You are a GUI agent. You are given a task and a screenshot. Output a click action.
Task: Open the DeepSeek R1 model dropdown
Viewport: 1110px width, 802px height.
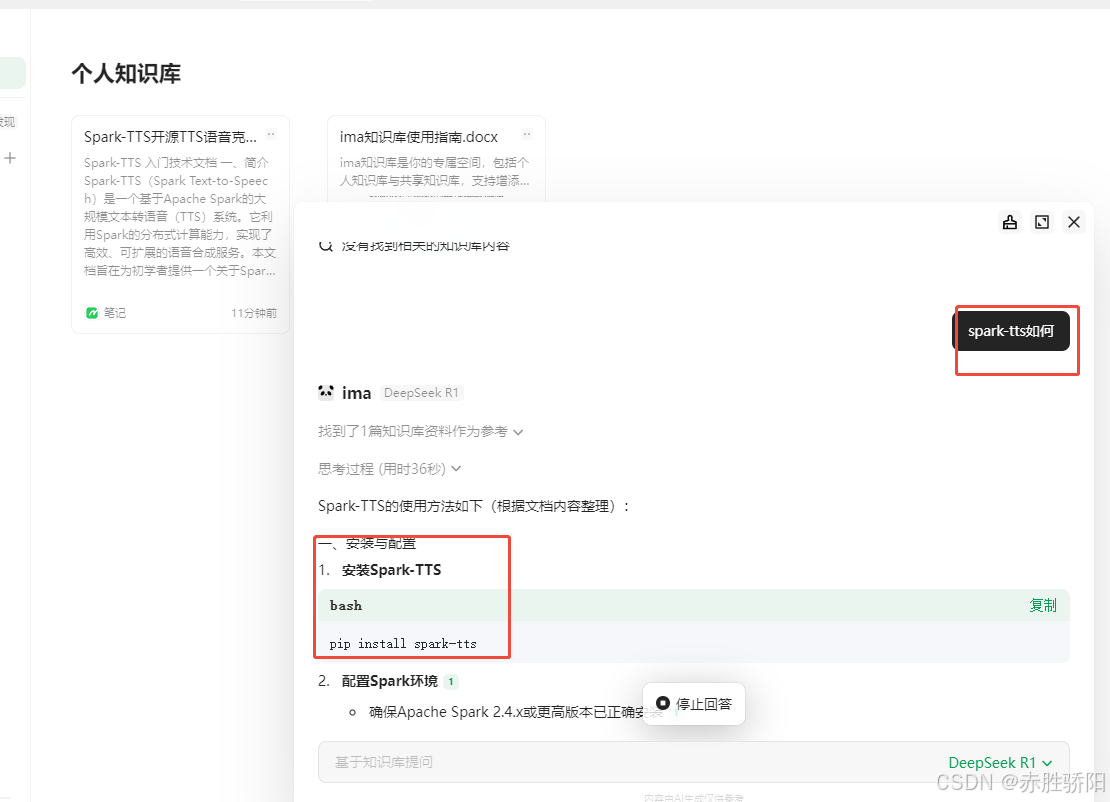pyautogui.click(x=1000, y=762)
